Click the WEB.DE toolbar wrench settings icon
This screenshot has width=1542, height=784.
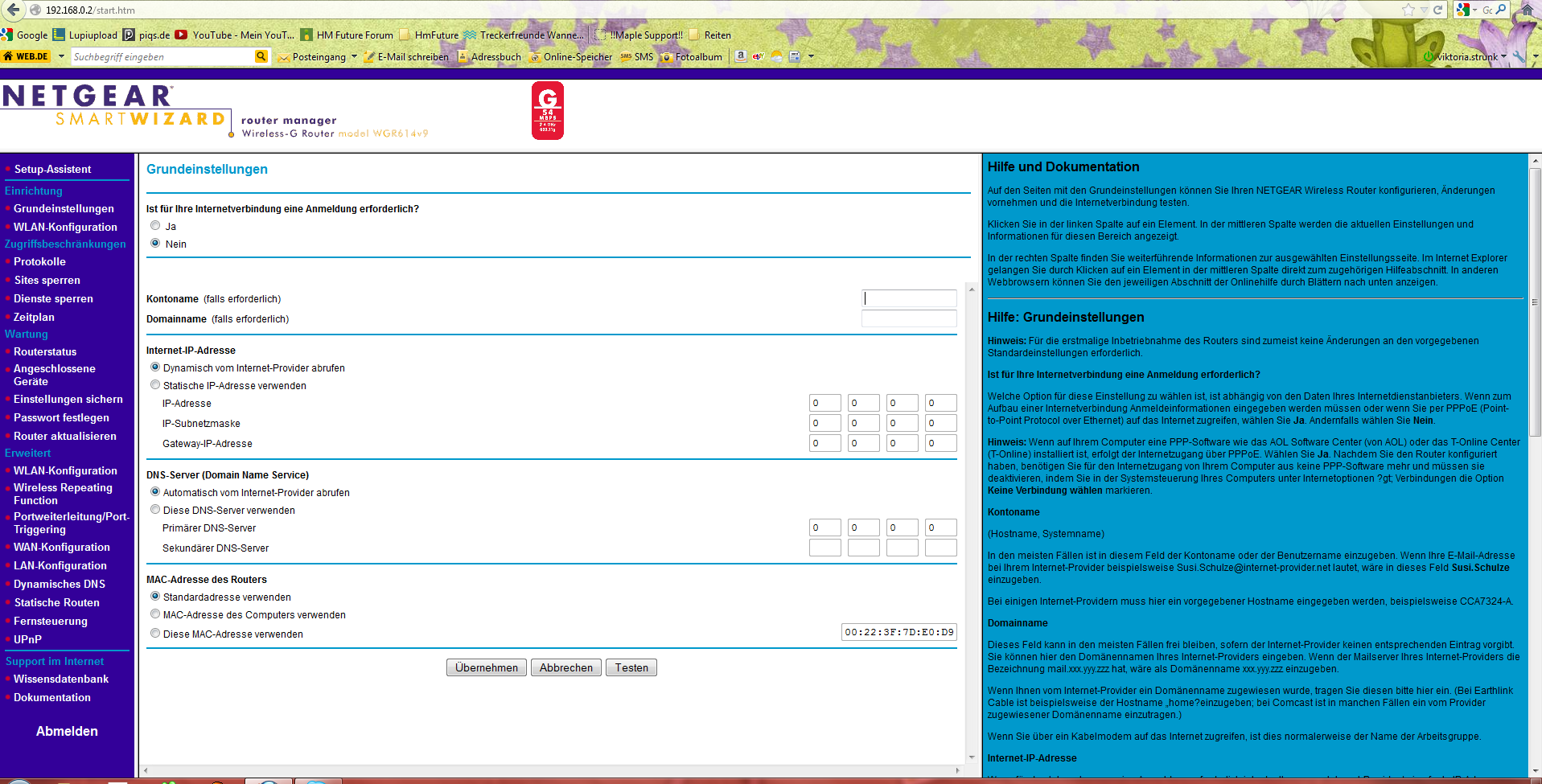point(1519,56)
